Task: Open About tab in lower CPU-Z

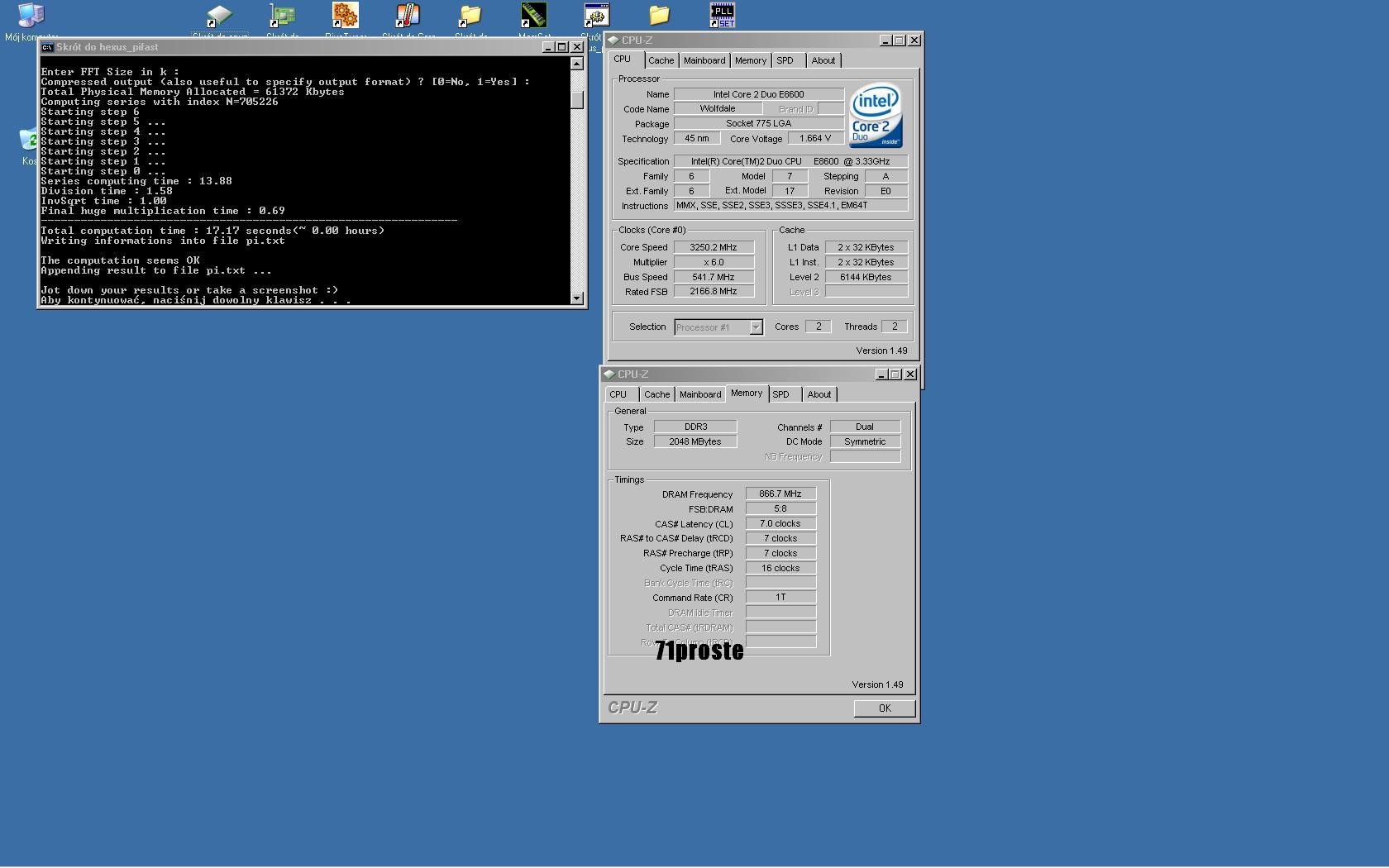Action: (819, 394)
